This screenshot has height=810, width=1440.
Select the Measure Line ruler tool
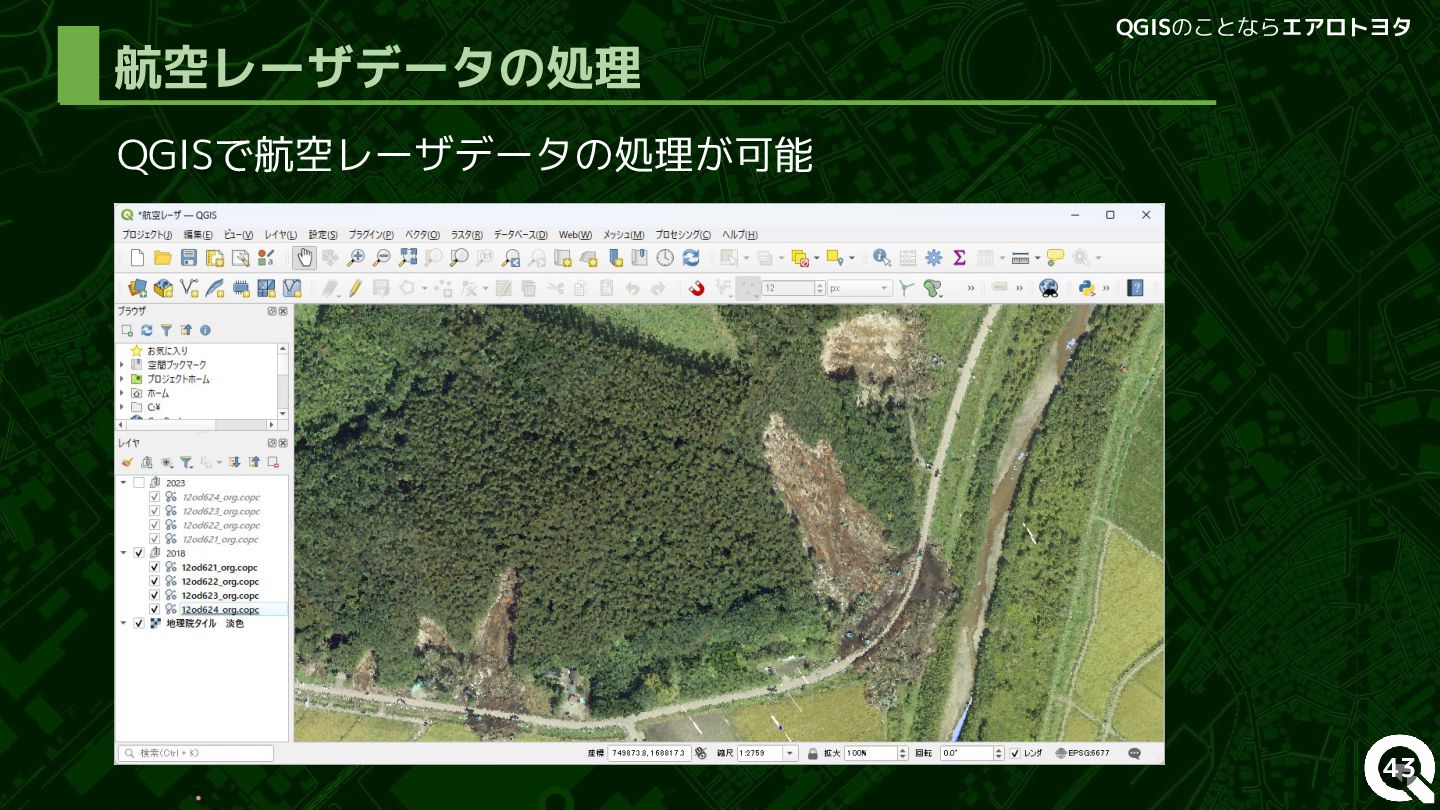[1020, 258]
